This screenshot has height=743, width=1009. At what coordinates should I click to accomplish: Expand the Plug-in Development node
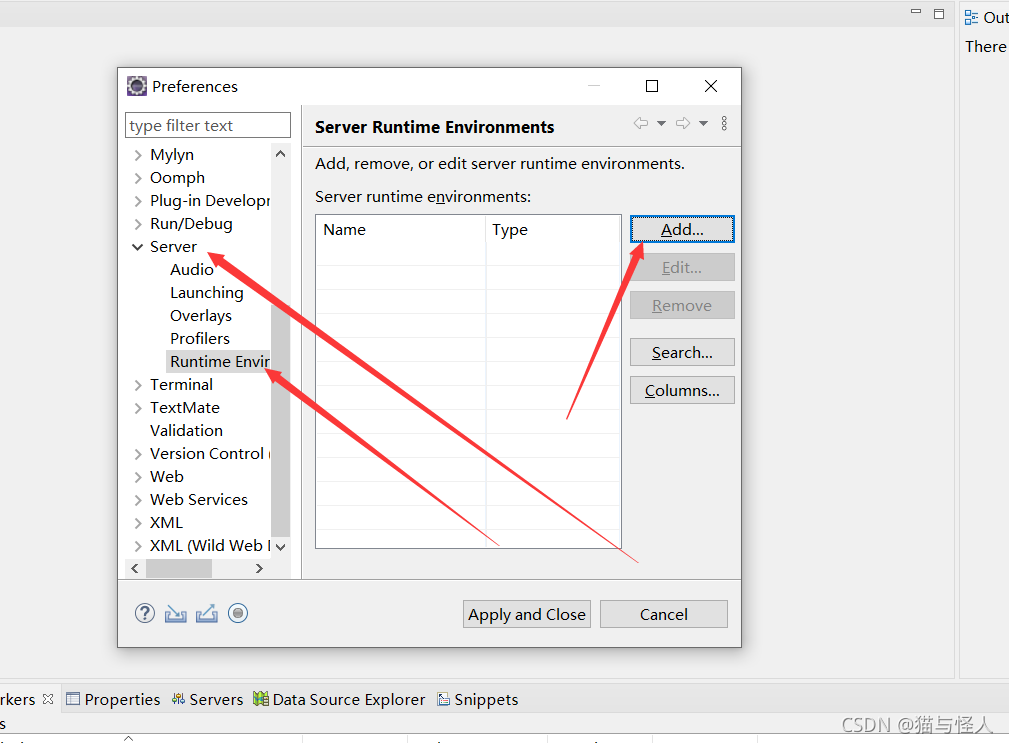(x=138, y=201)
